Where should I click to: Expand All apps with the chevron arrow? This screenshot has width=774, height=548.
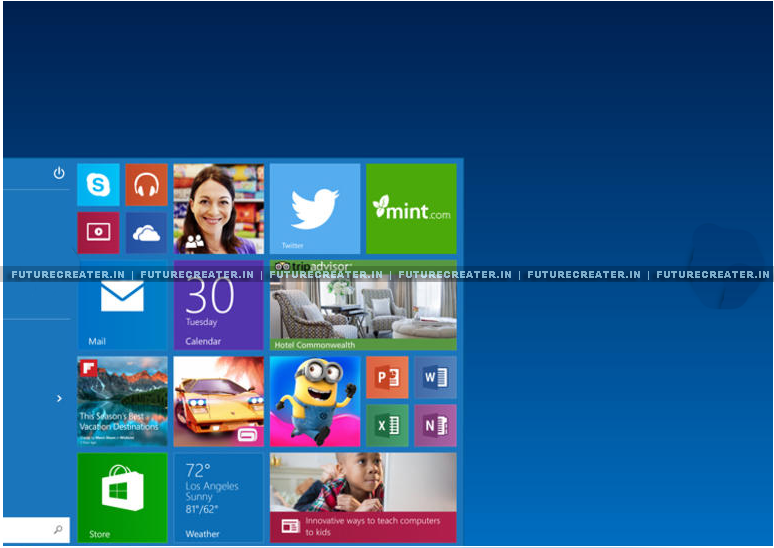pyautogui.click(x=59, y=398)
